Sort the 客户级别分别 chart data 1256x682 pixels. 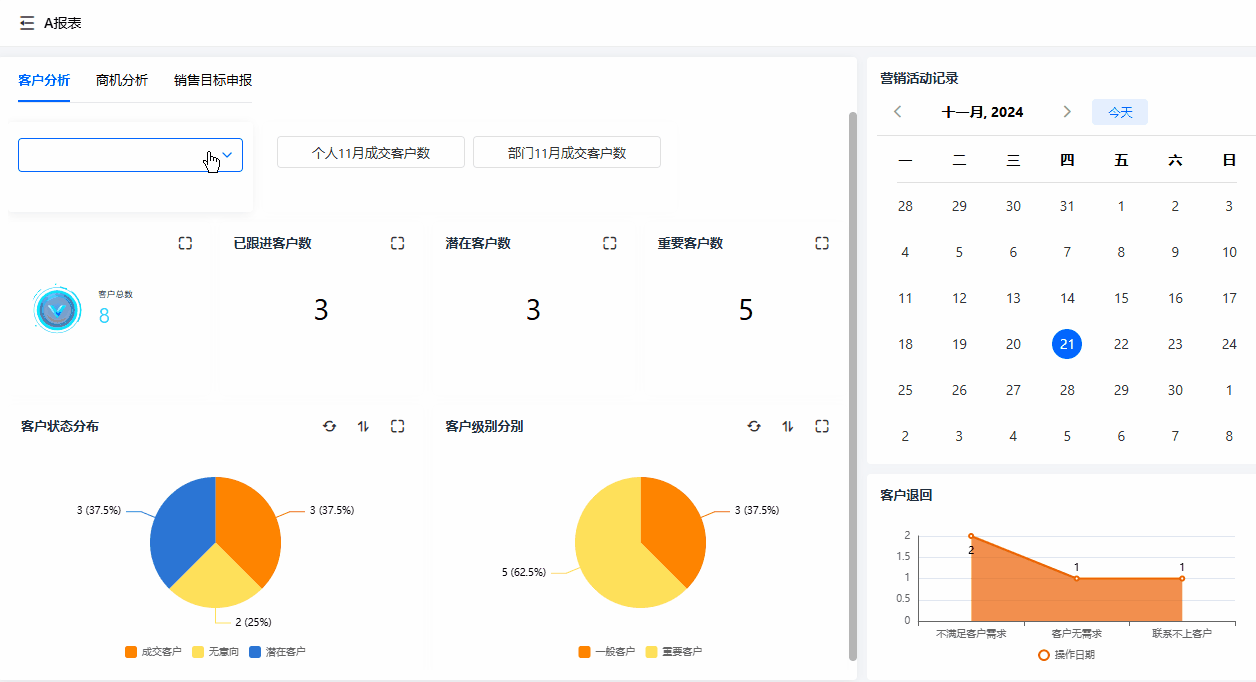[788, 426]
